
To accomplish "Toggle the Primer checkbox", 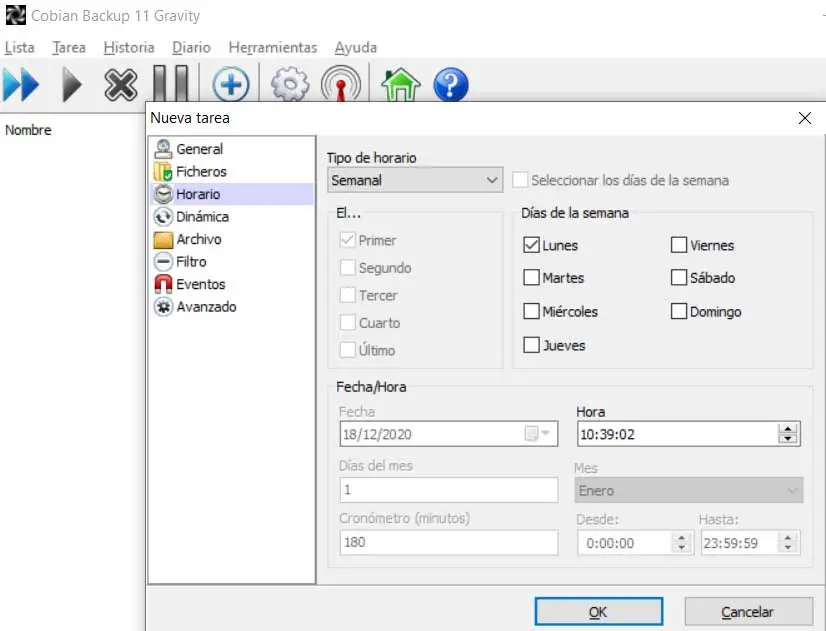I will [x=348, y=240].
